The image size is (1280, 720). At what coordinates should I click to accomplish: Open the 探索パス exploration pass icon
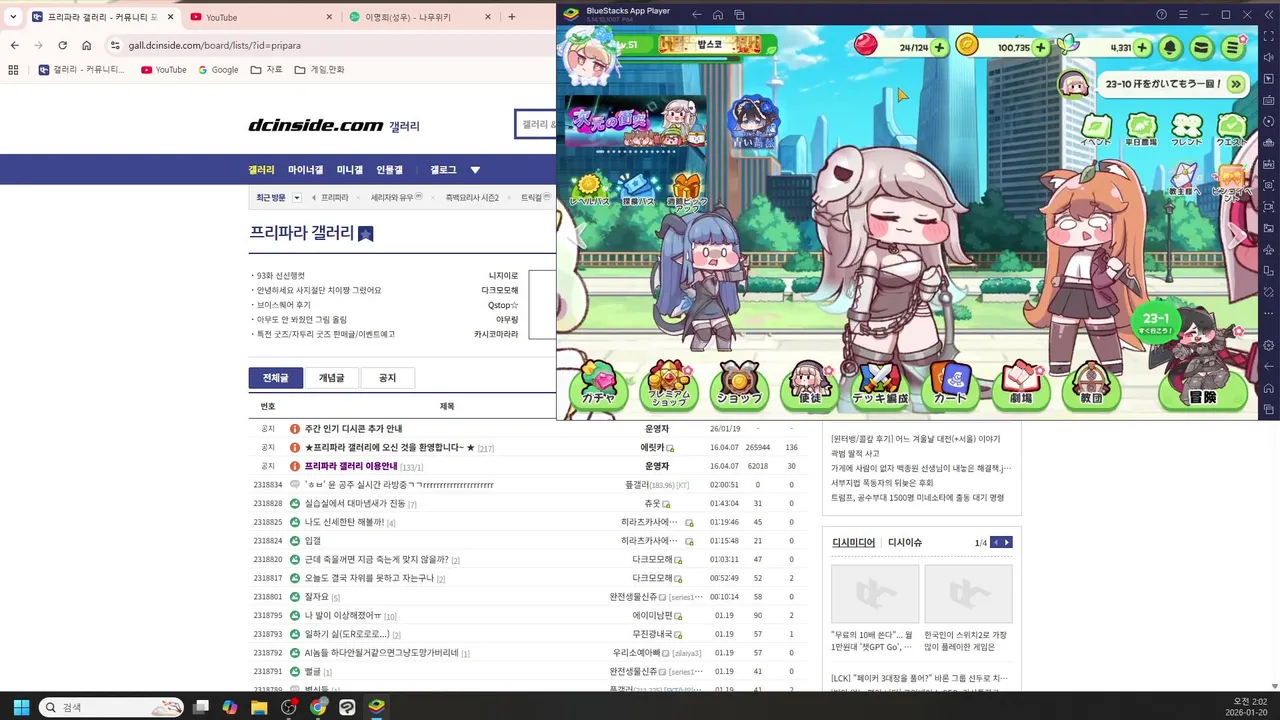click(637, 190)
